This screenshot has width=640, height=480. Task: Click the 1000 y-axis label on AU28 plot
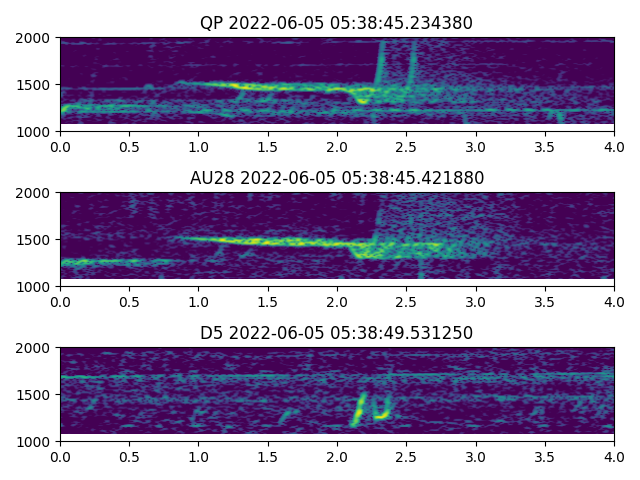click(36, 287)
